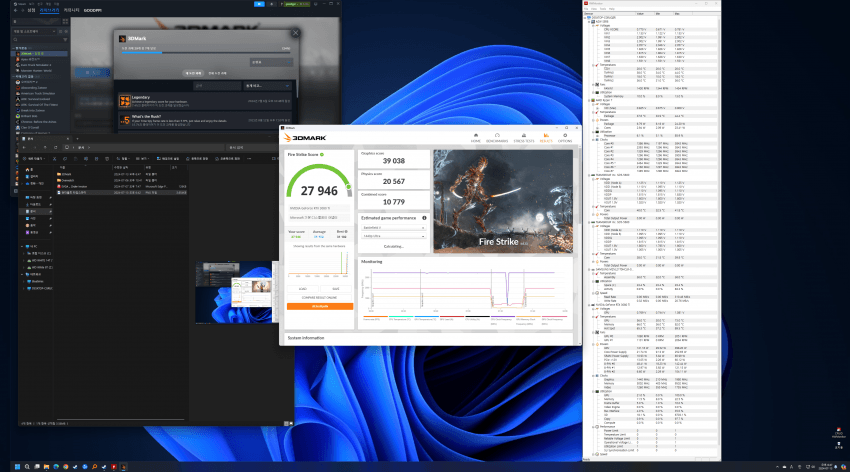Collapse the Network node in Explorer
This screenshot has height=472, width=850.
23,275
